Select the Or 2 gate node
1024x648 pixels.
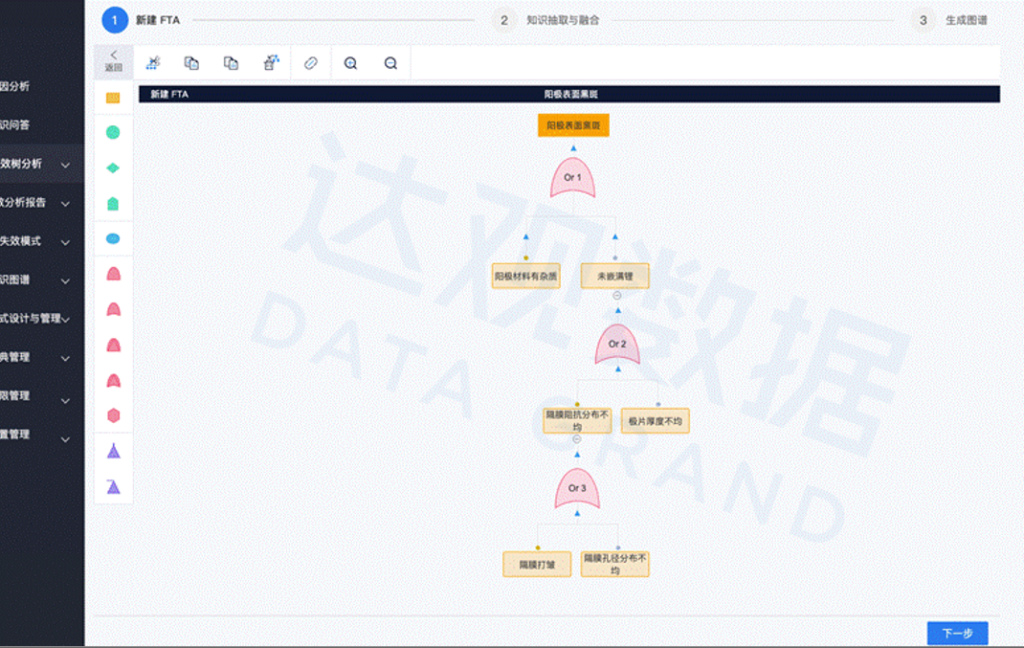[x=617, y=344]
